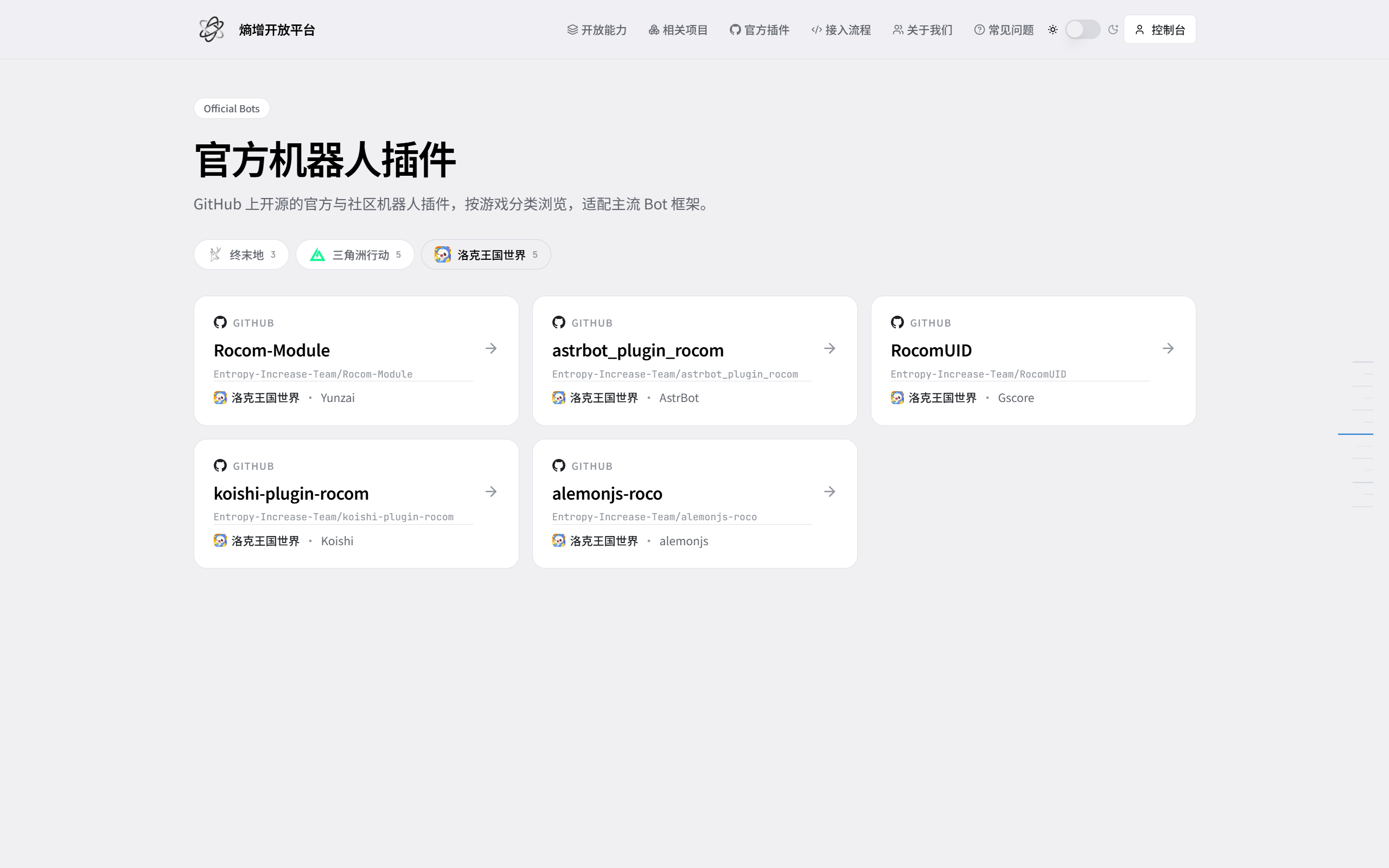
Task: Open the RocomUID plugin title
Action: tap(931, 350)
